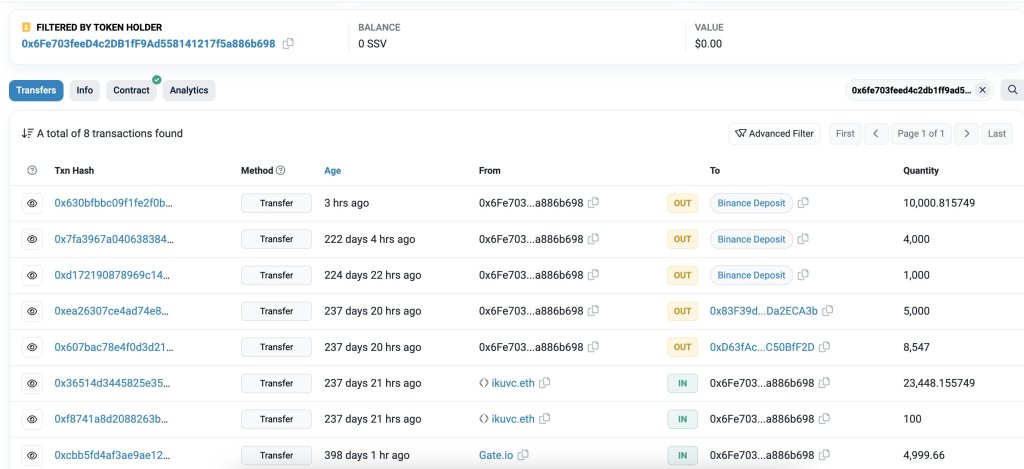Switch to the Analytics tab
This screenshot has height=469, width=1024.
(189, 90)
